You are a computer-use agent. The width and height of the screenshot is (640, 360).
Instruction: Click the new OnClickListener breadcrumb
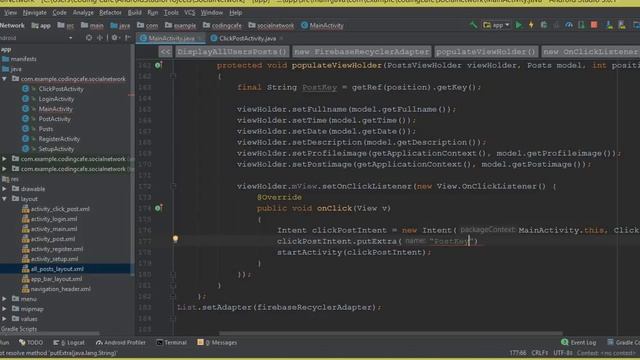point(591,52)
